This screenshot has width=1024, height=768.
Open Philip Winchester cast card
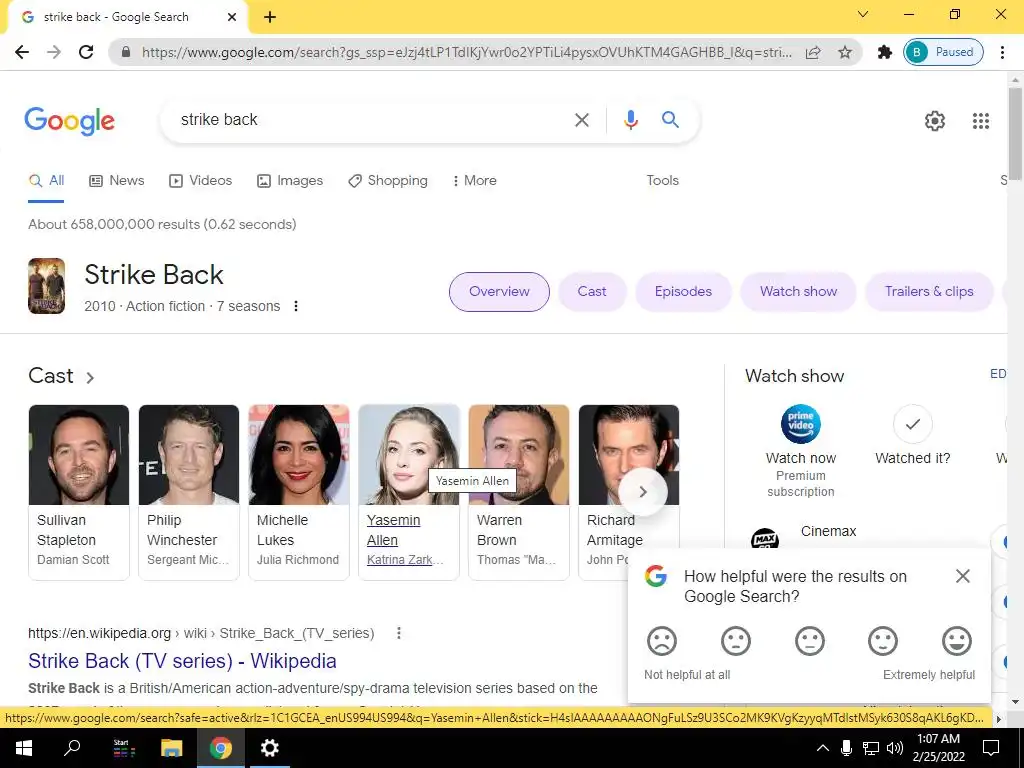[189, 492]
